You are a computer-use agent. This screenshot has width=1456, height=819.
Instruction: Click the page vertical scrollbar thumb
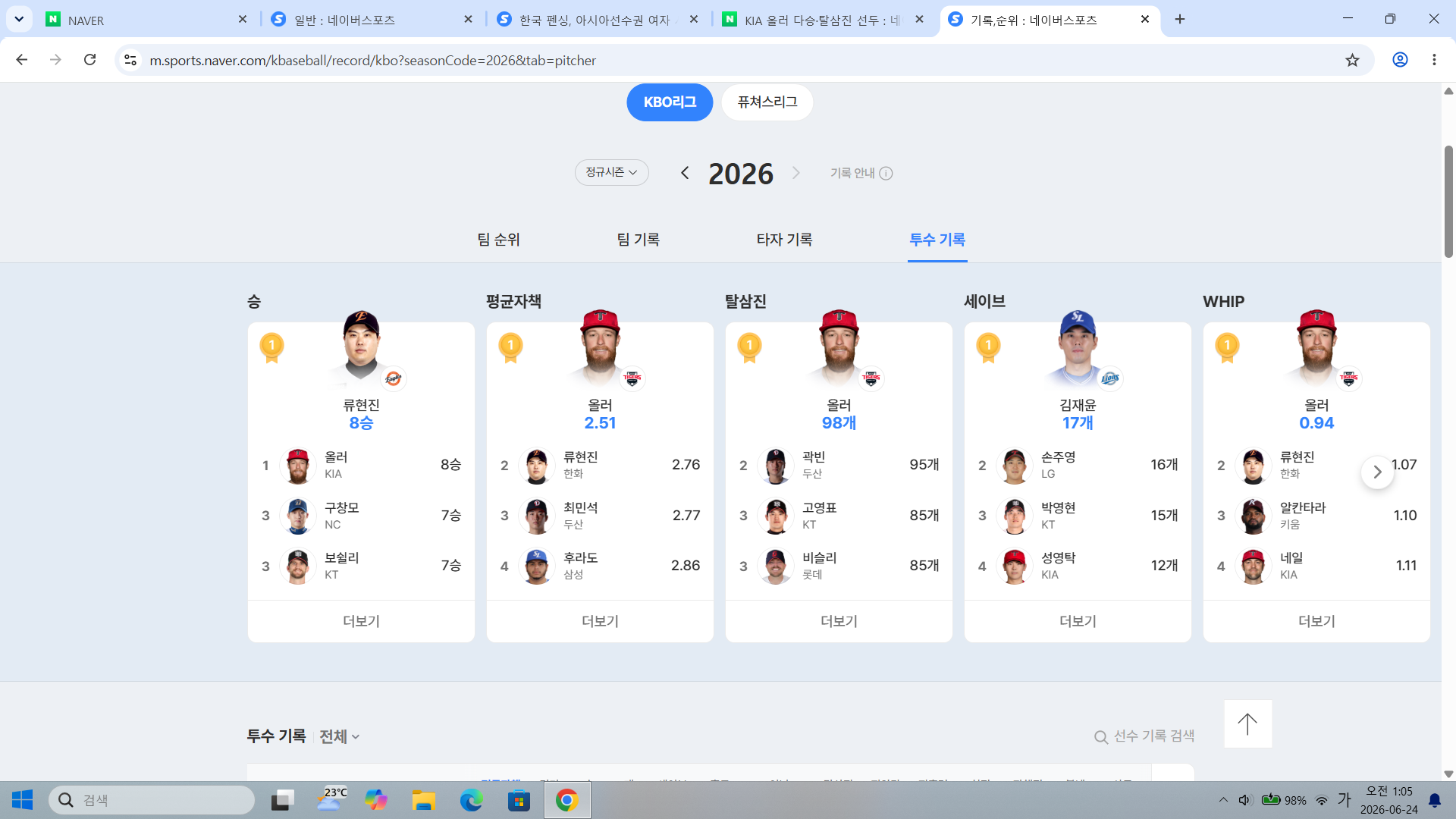point(1448,201)
